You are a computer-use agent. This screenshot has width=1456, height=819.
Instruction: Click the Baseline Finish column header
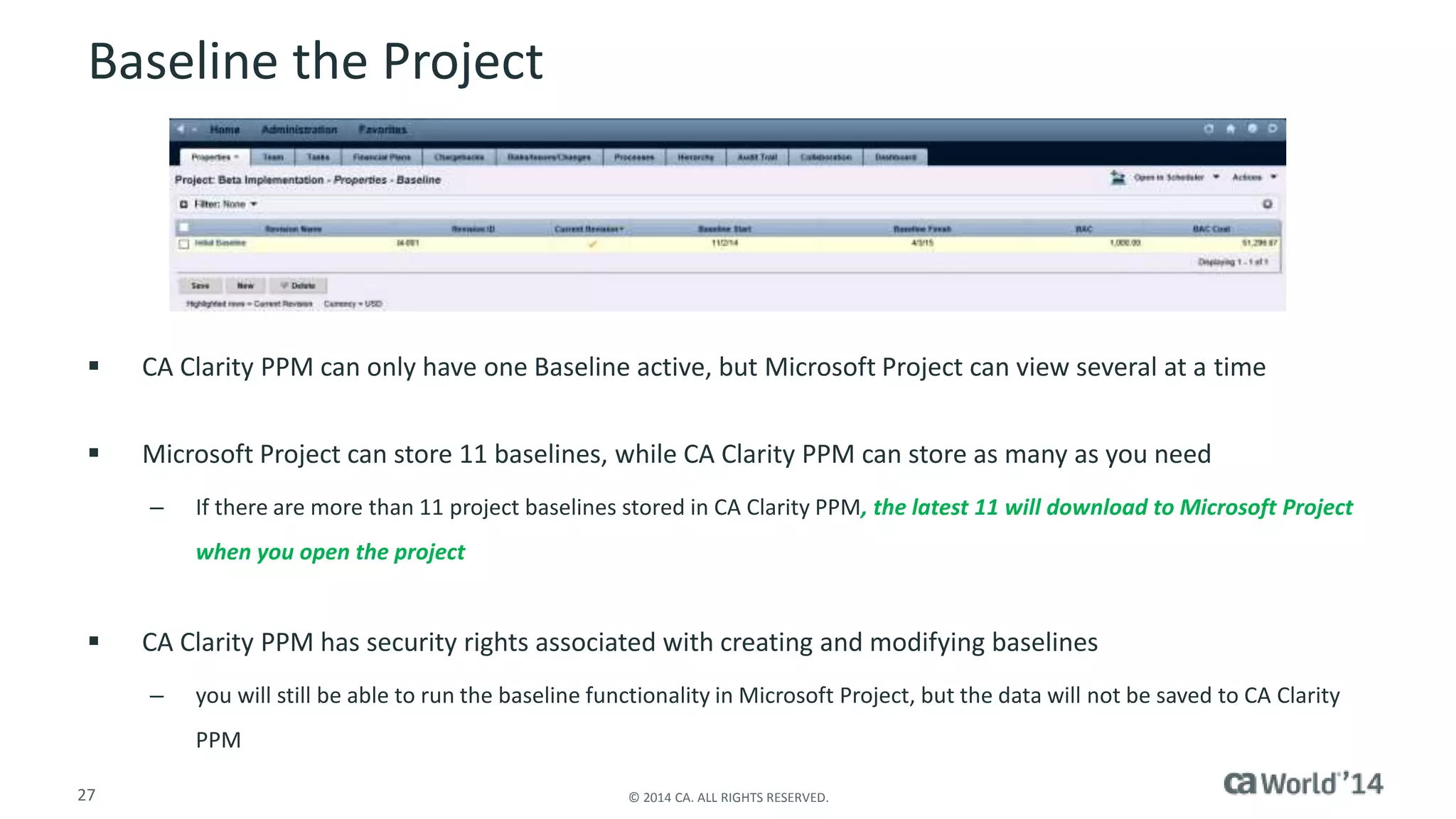click(922, 229)
